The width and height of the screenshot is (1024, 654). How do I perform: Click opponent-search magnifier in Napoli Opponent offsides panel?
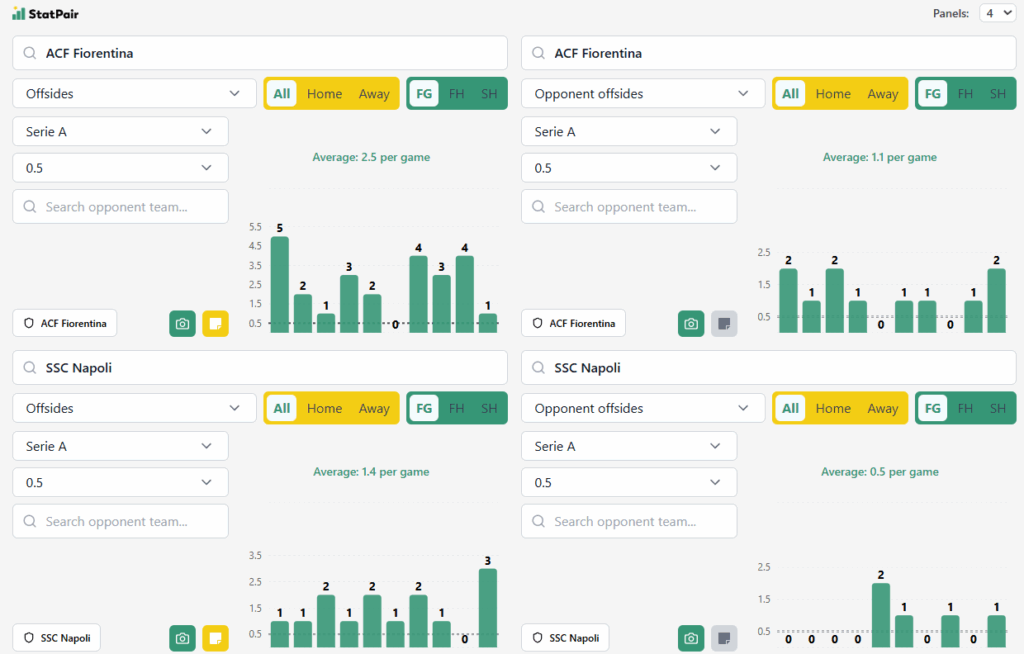point(538,521)
